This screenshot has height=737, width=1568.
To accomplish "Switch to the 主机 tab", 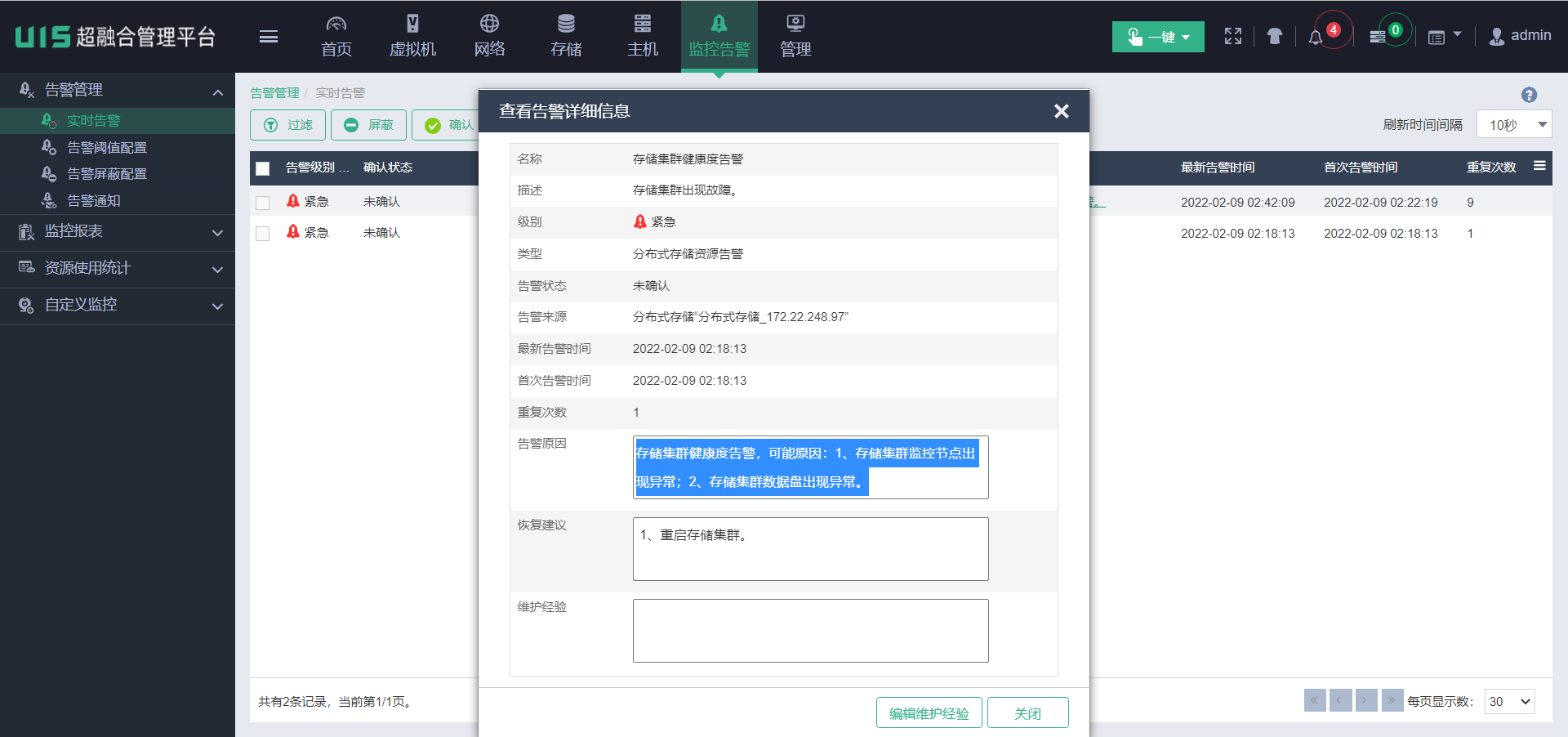I will pos(643,37).
